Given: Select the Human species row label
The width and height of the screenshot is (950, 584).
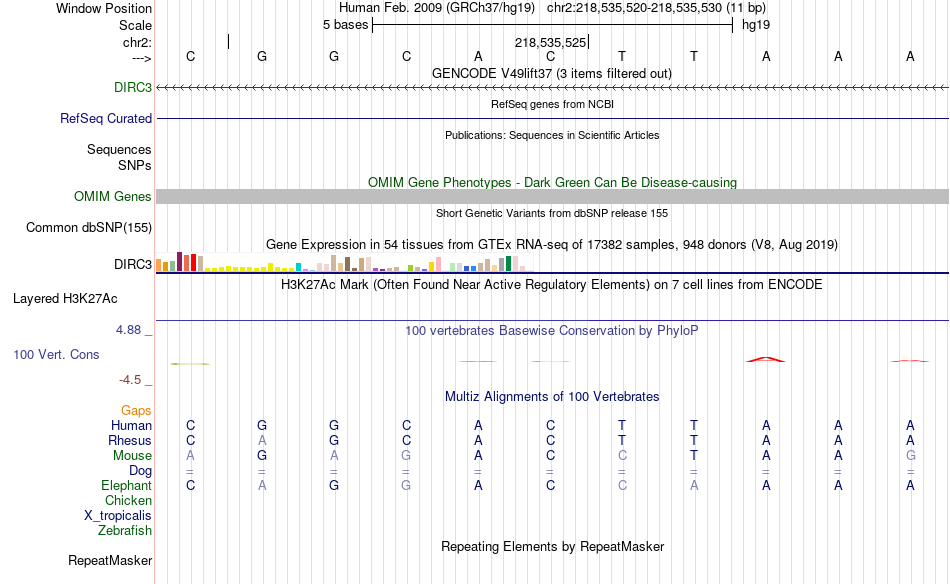Looking at the screenshot, I should click(131, 425).
